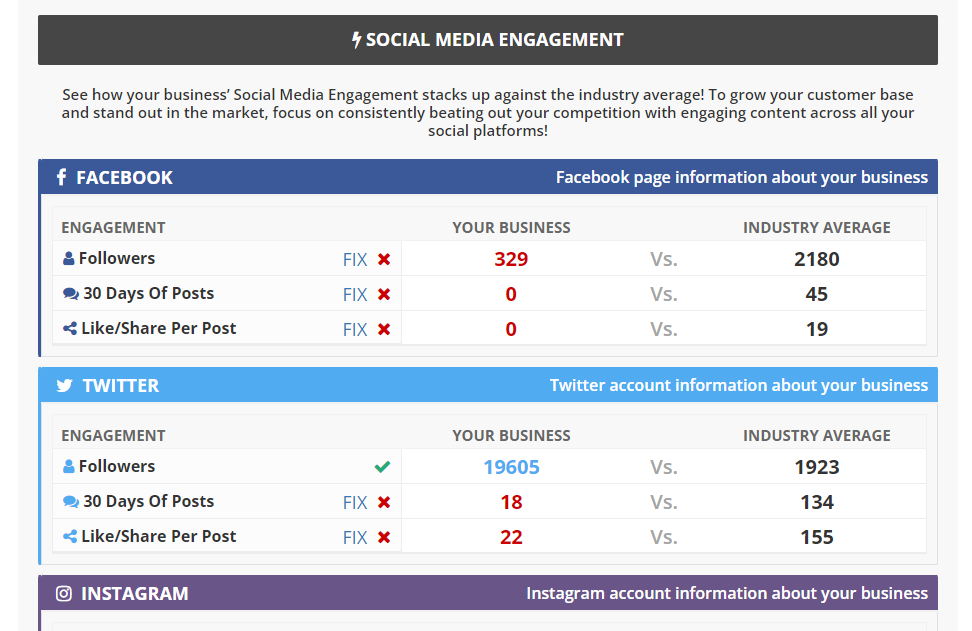
Task: Click the Instagram section header bar
Action: coord(488,593)
